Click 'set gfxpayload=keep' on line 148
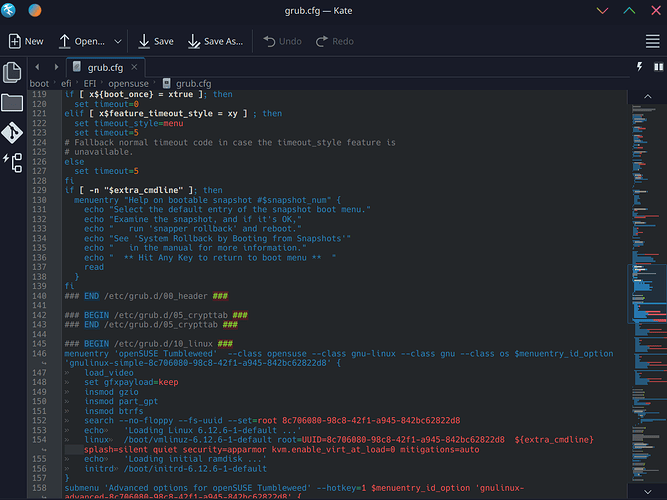The image size is (667, 500). coord(131,382)
